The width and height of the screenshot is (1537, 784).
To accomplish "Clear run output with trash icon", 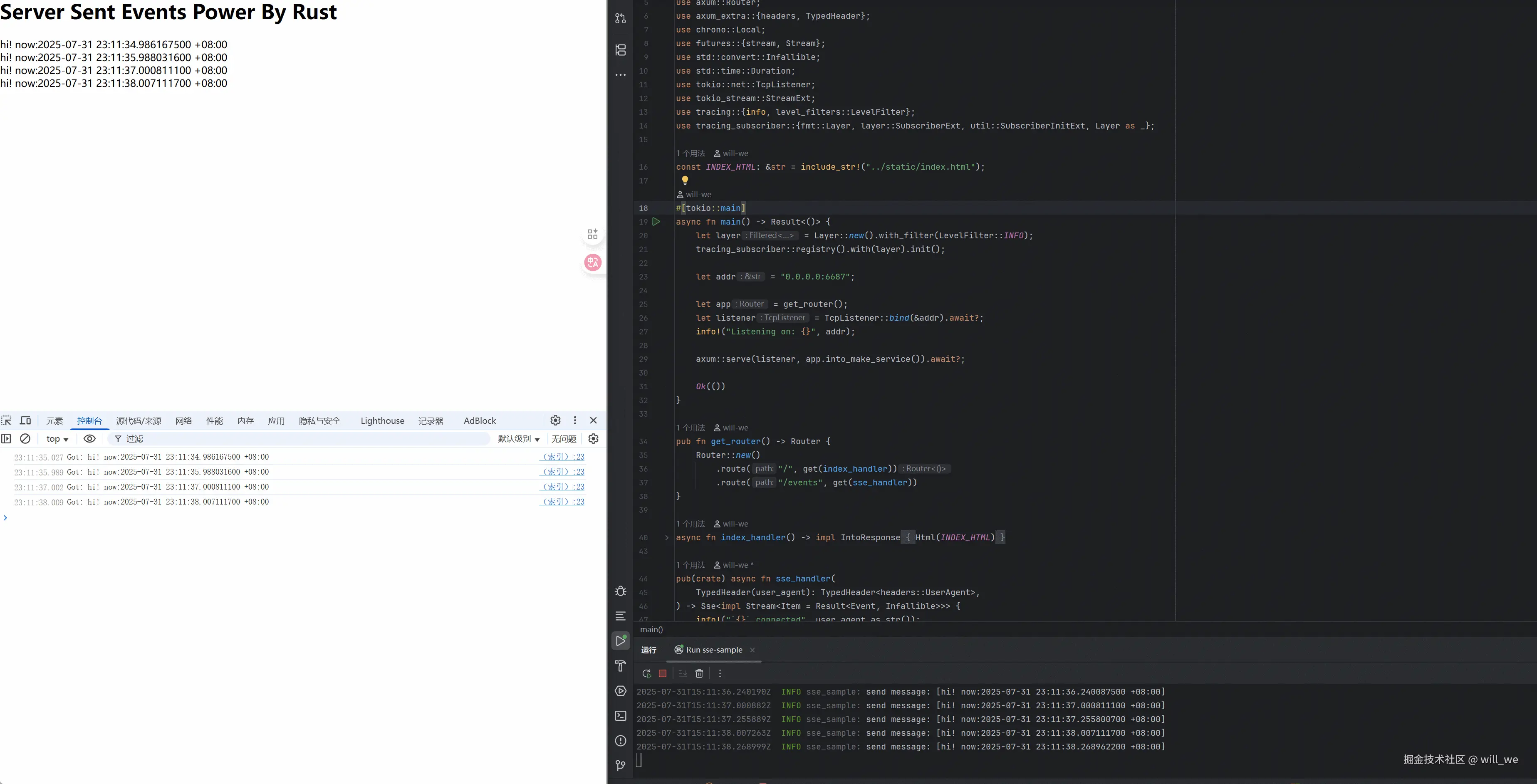I will (x=699, y=673).
